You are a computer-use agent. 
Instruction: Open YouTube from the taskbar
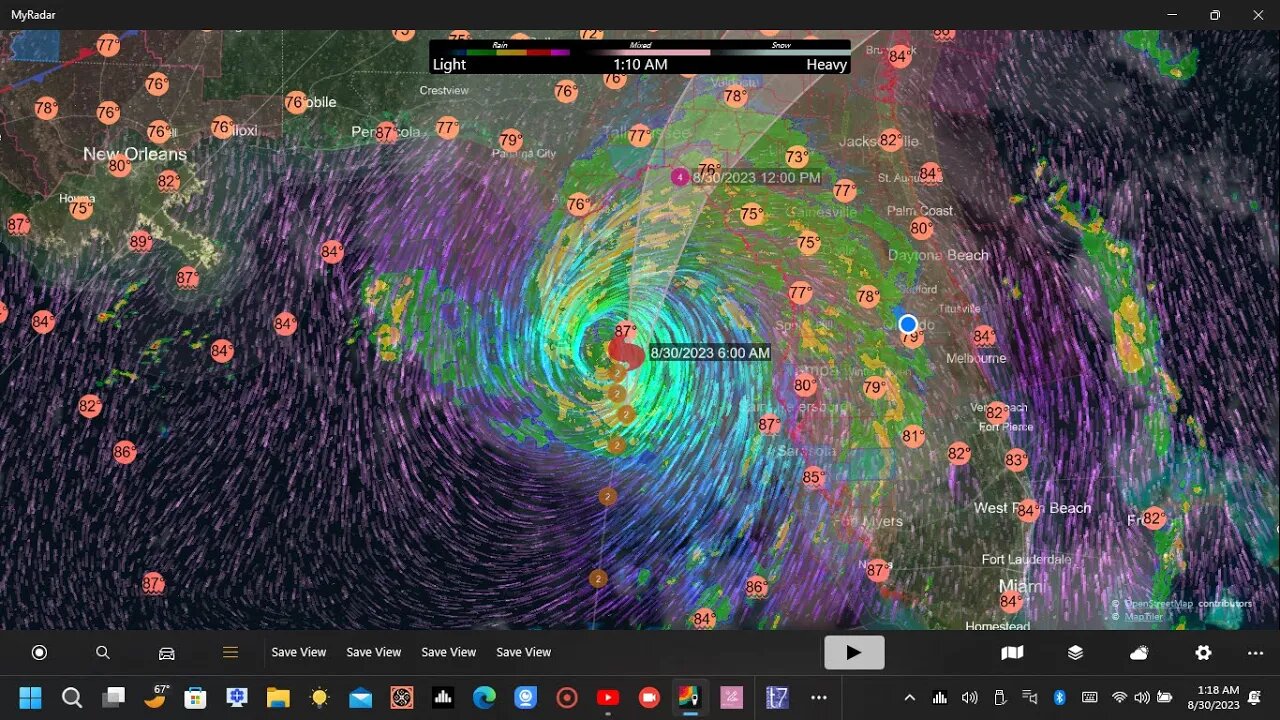click(608, 697)
